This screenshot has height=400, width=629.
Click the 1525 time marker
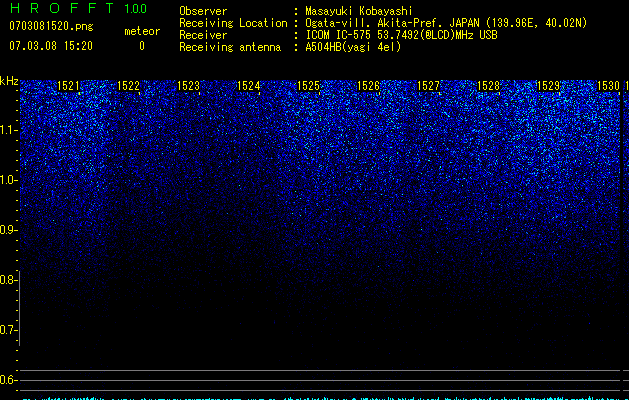click(x=308, y=86)
